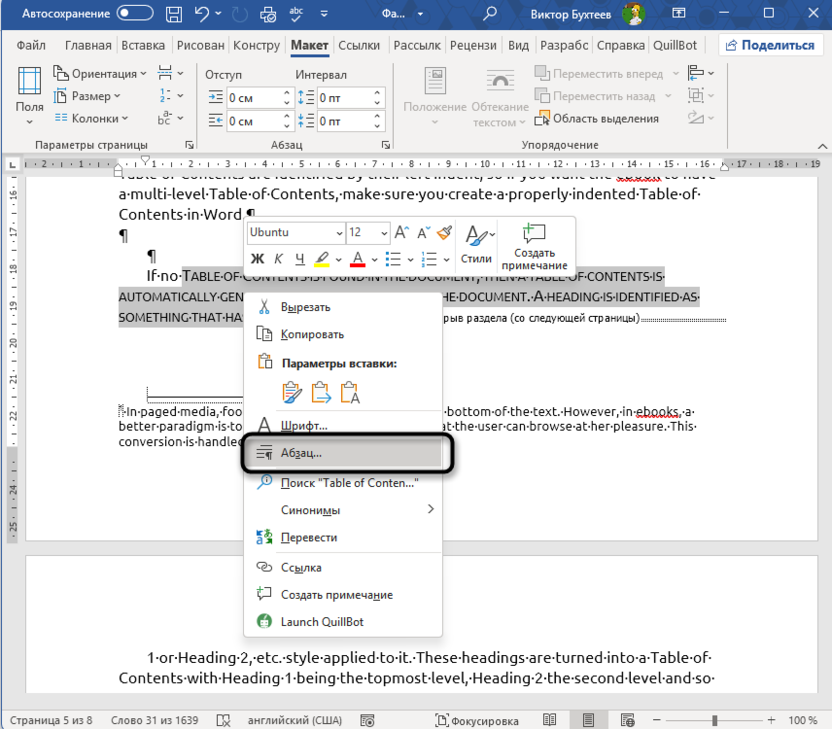Toggle italic with the К button

pos(278,260)
